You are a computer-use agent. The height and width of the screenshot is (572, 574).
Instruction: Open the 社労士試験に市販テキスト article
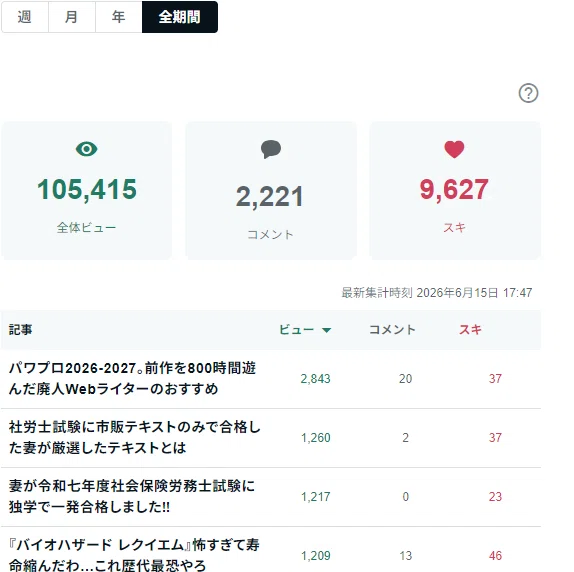coord(134,437)
